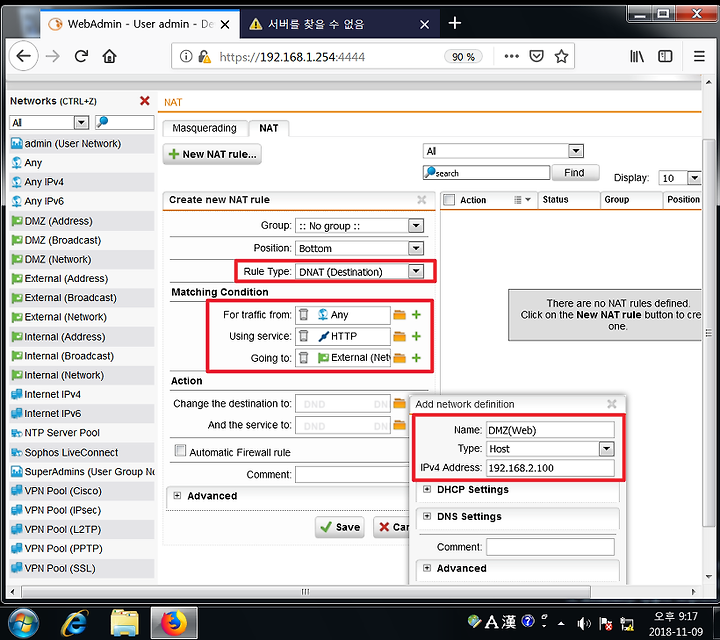Select DMZ (Network) in Networks list
Screen dimensions: 720x640
click(82, 259)
